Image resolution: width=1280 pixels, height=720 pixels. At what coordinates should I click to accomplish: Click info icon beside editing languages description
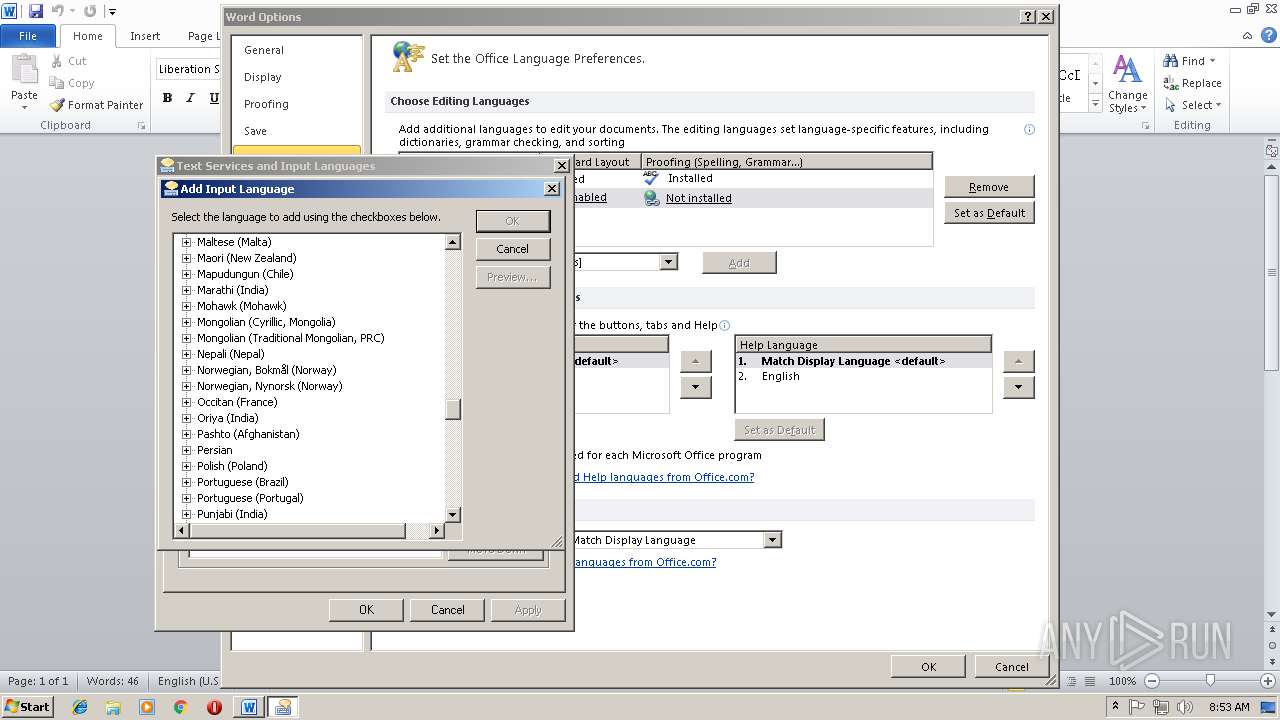(1029, 129)
